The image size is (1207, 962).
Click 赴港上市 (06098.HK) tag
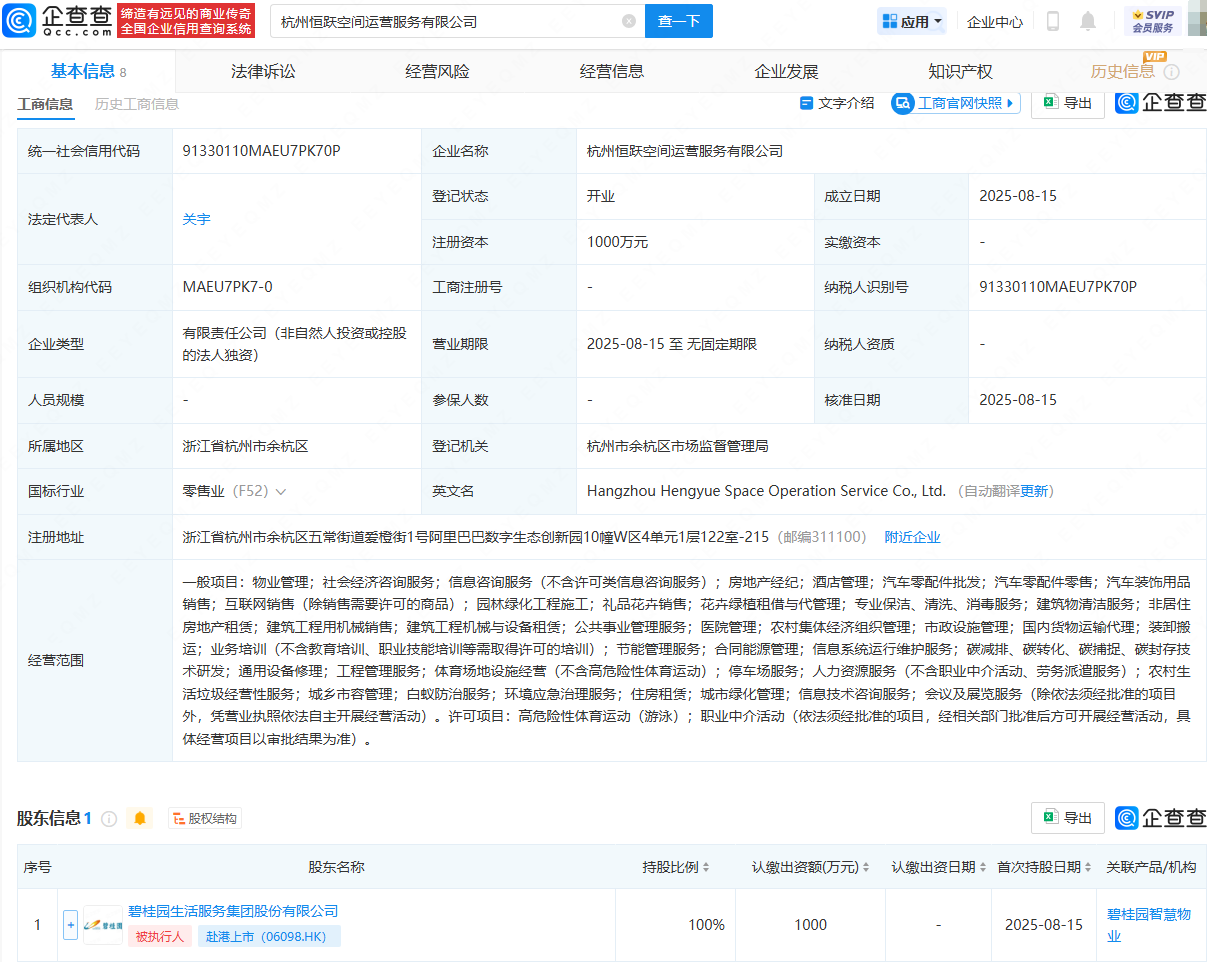pyautogui.click(x=269, y=936)
